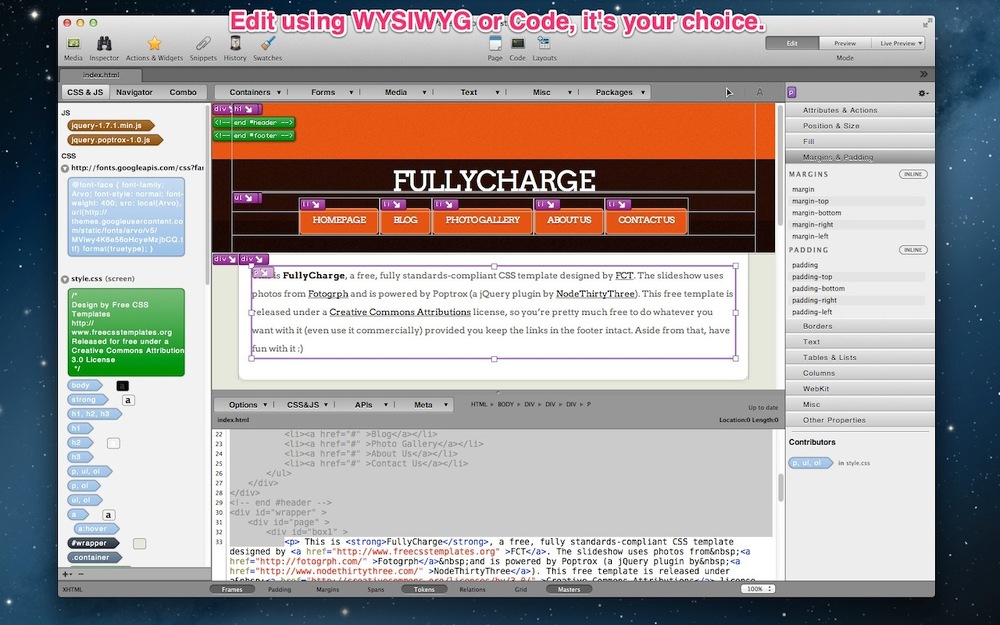Click the INLINE button beside Margins
Viewport: 1000px width, 625px height.
coord(913,174)
